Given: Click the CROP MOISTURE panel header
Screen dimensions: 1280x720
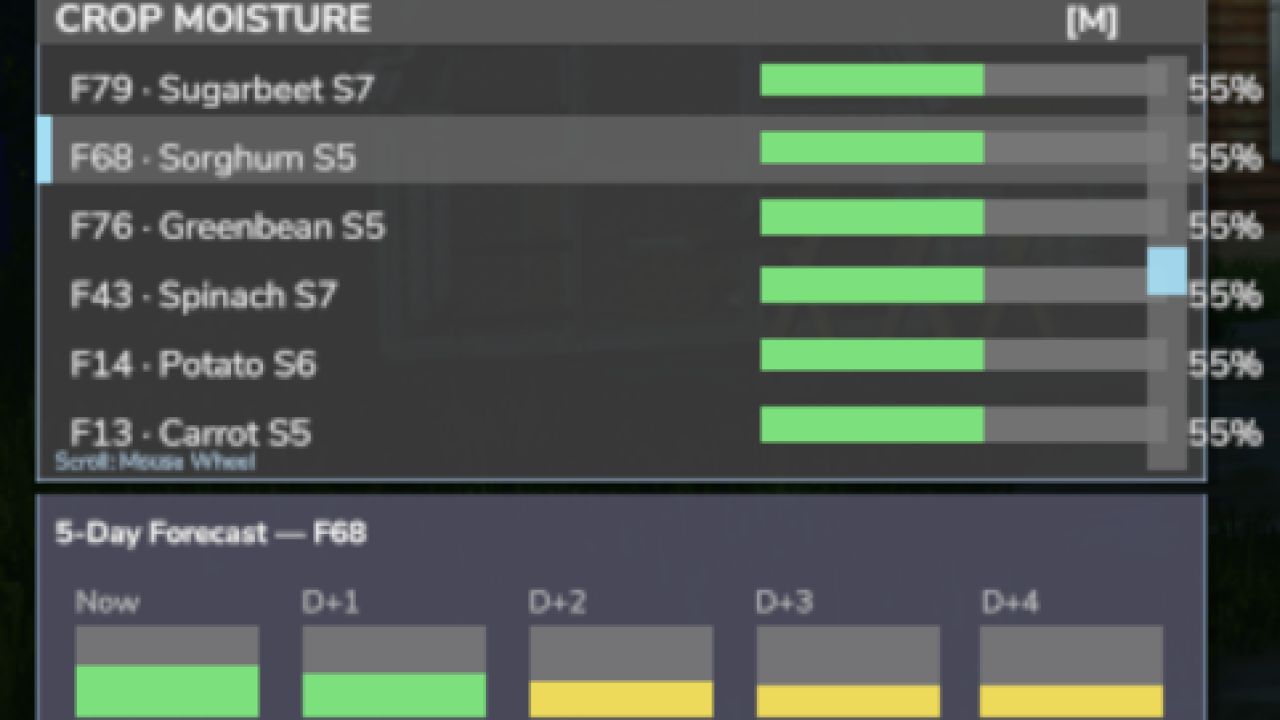Looking at the screenshot, I should (212, 19).
